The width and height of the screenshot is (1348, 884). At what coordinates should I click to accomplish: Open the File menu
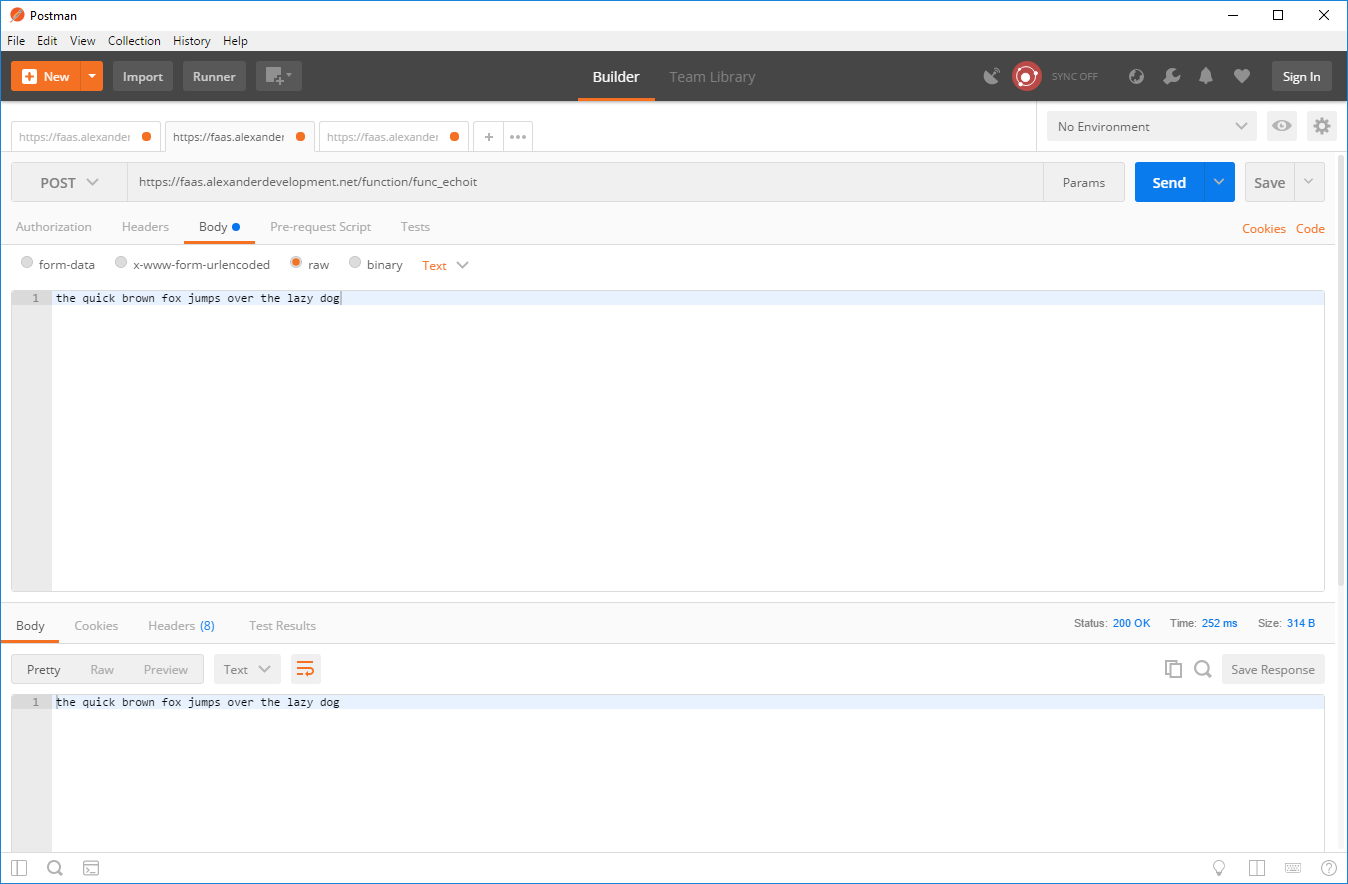click(16, 41)
